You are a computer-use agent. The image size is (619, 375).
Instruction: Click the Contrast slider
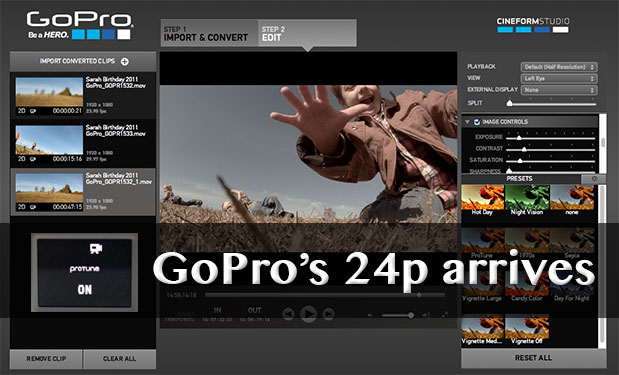551,149
